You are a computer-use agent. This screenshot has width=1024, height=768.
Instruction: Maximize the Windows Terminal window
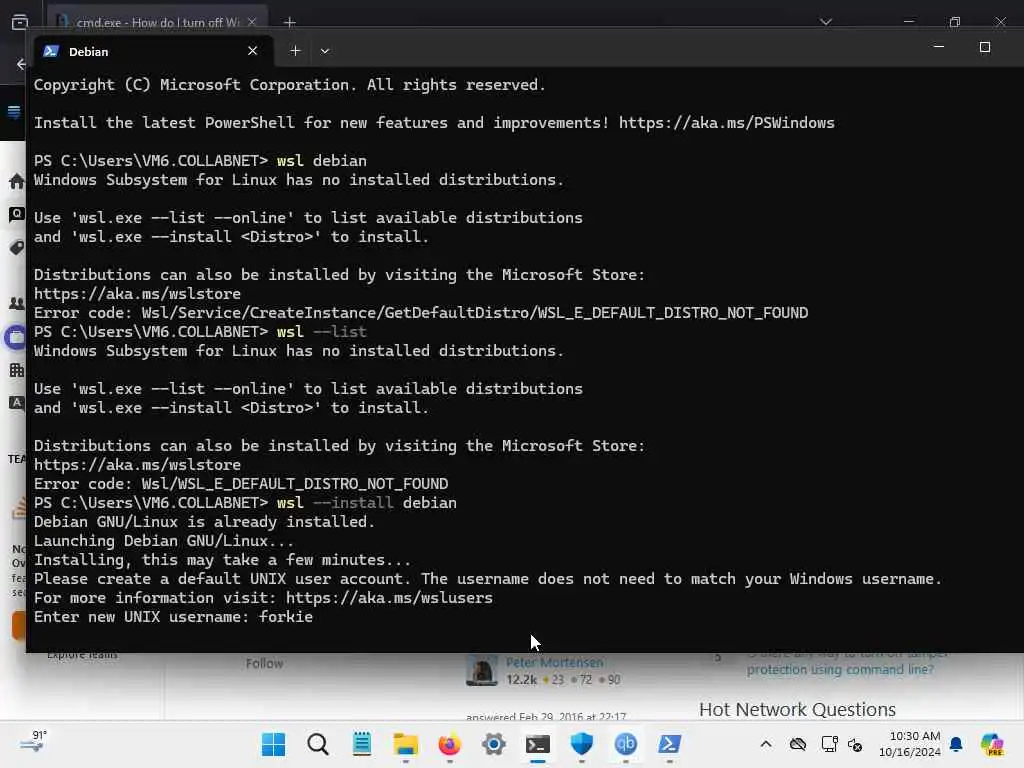click(x=985, y=47)
